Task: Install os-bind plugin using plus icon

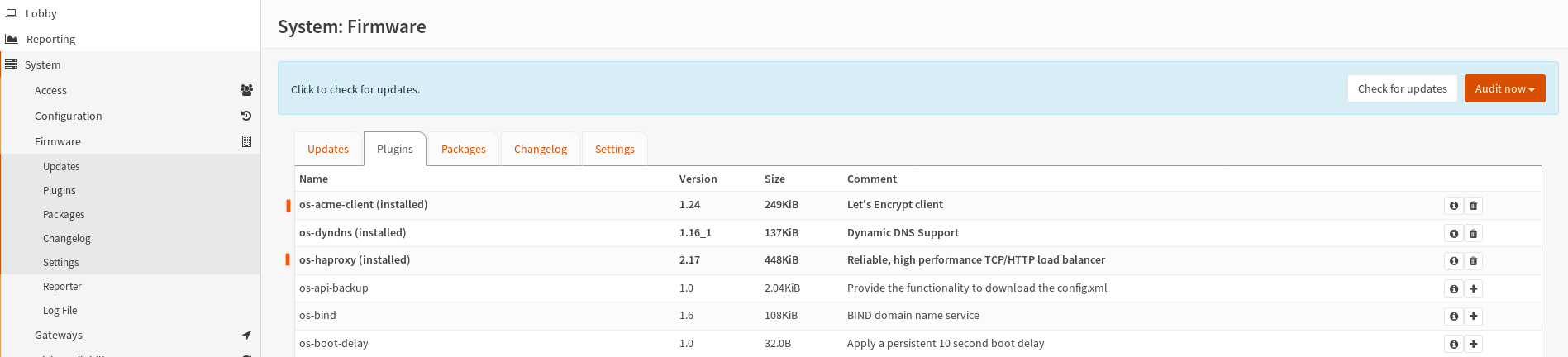Action: point(1473,317)
